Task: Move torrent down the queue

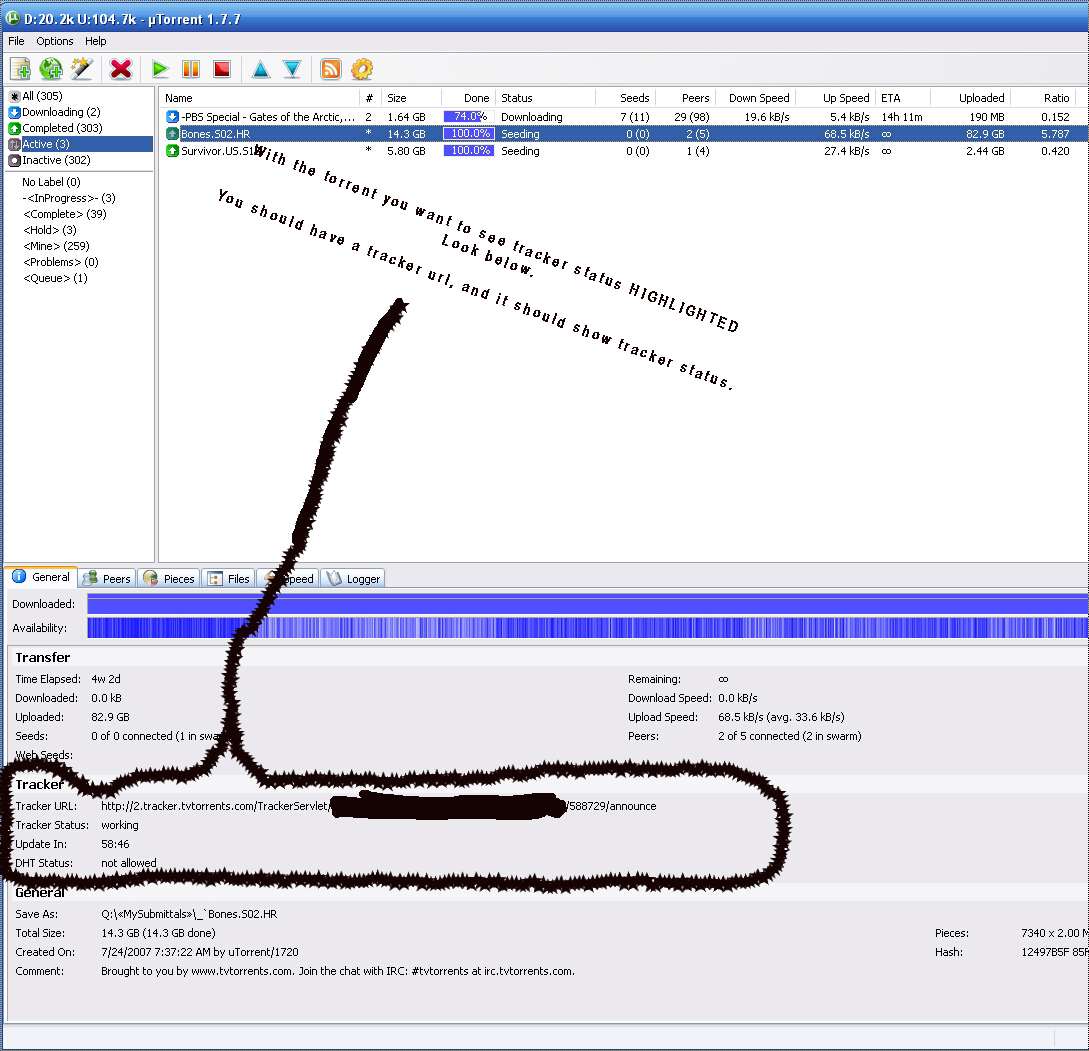Action: (x=291, y=69)
